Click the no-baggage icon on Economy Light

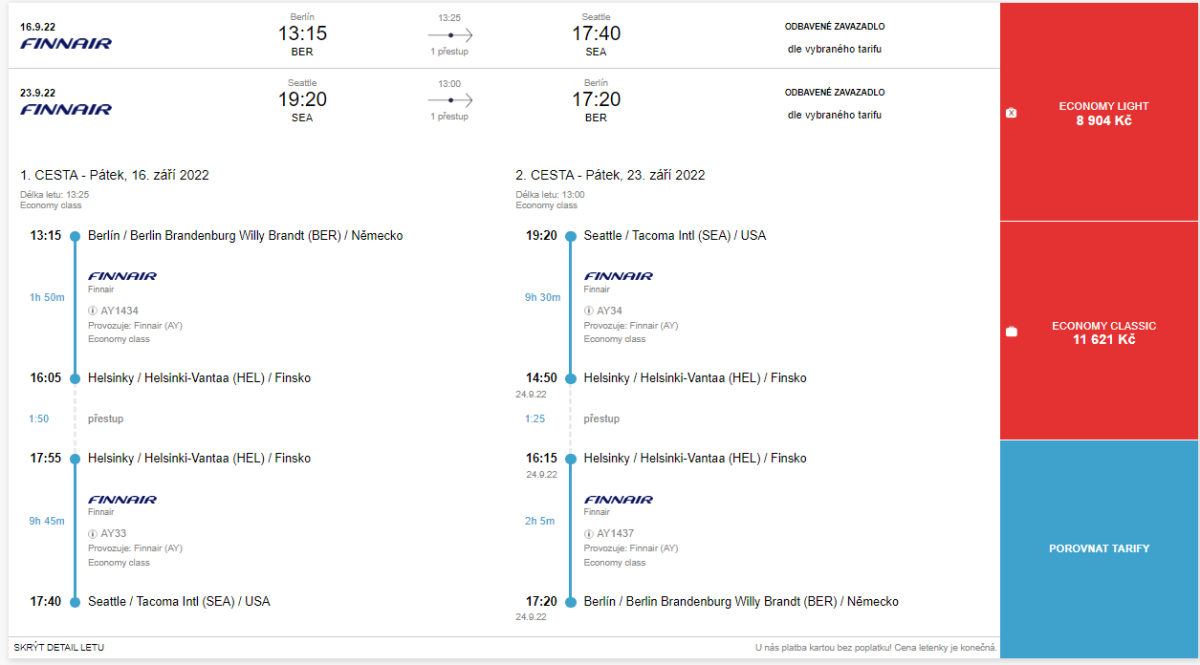point(1011,113)
